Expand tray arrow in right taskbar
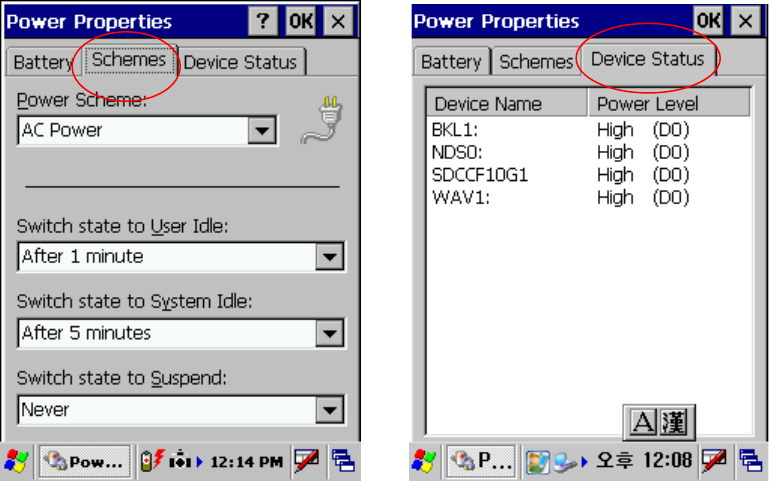The height and width of the screenshot is (481, 770). coord(584,462)
